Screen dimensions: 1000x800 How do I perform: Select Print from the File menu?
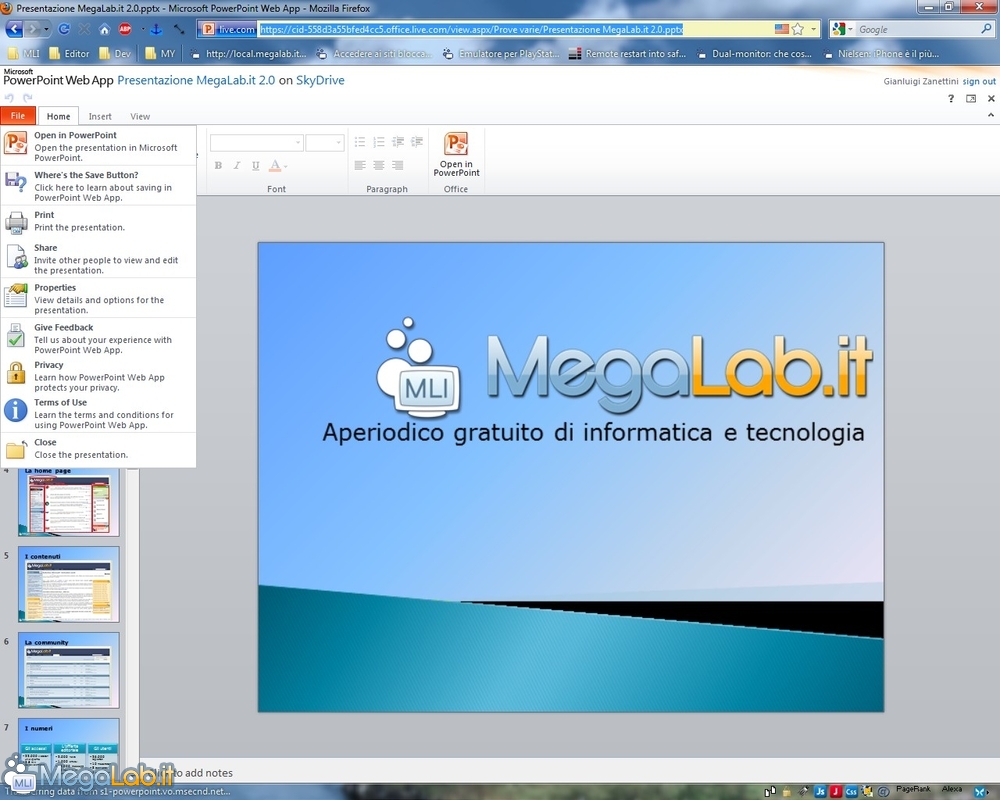click(98, 221)
